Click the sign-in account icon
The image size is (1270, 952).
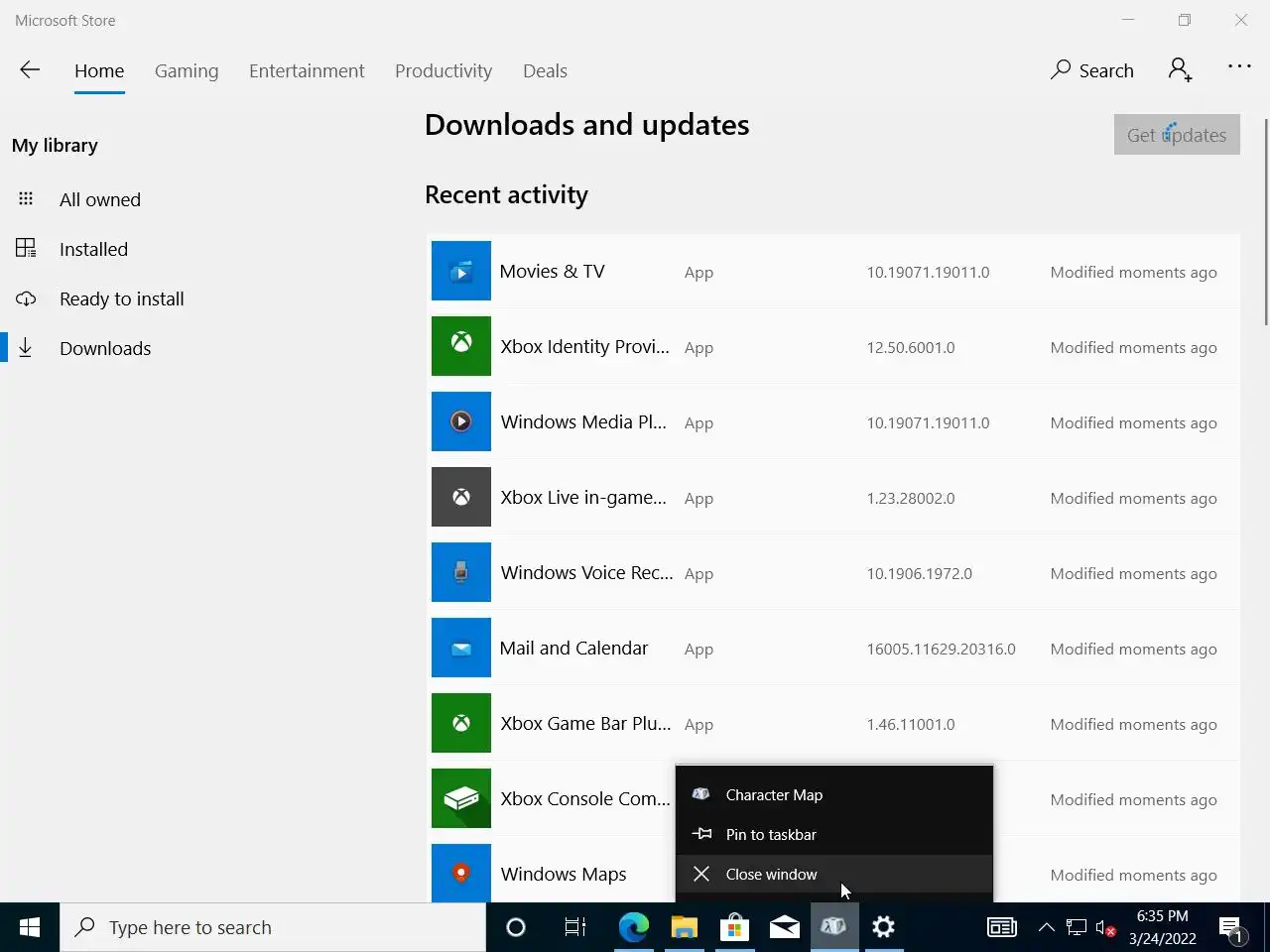tap(1180, 69)
